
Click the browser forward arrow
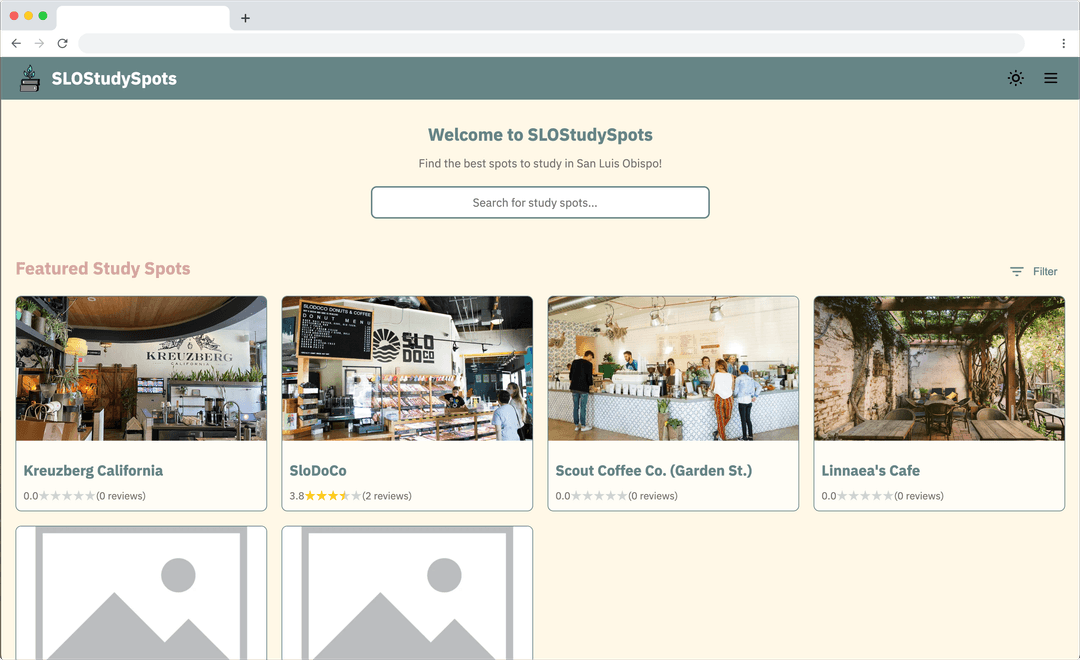(x=39, y=43)
